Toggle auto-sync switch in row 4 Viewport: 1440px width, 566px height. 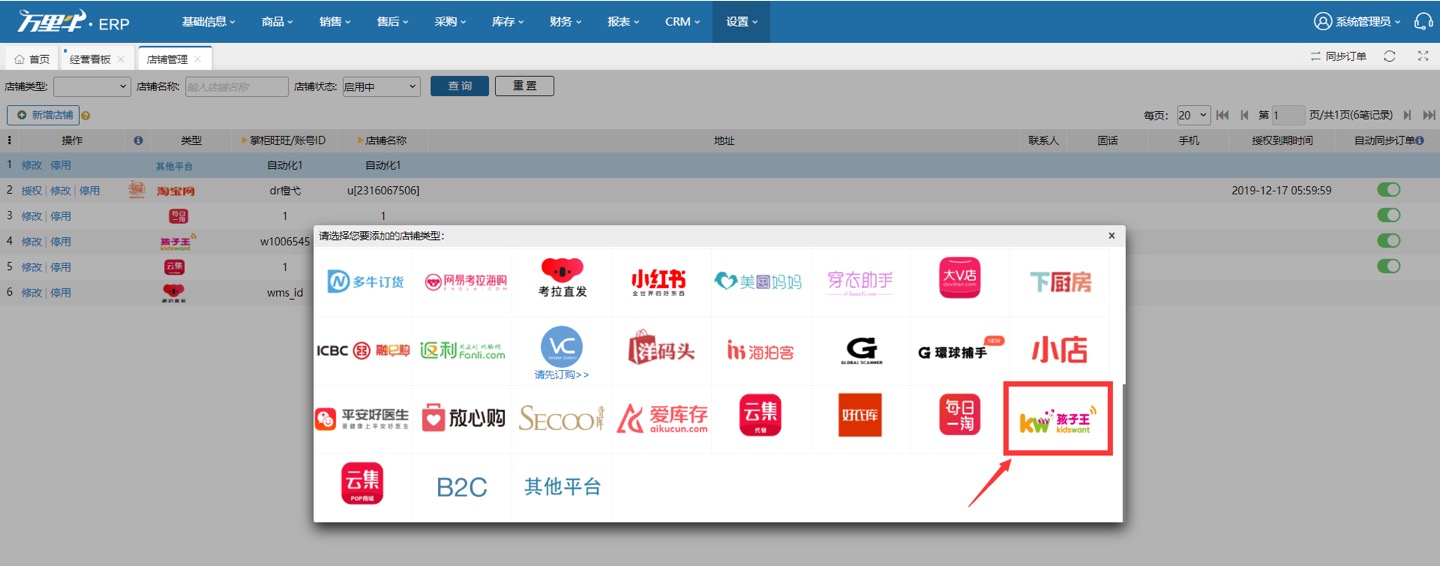[x=1388, y=241]
